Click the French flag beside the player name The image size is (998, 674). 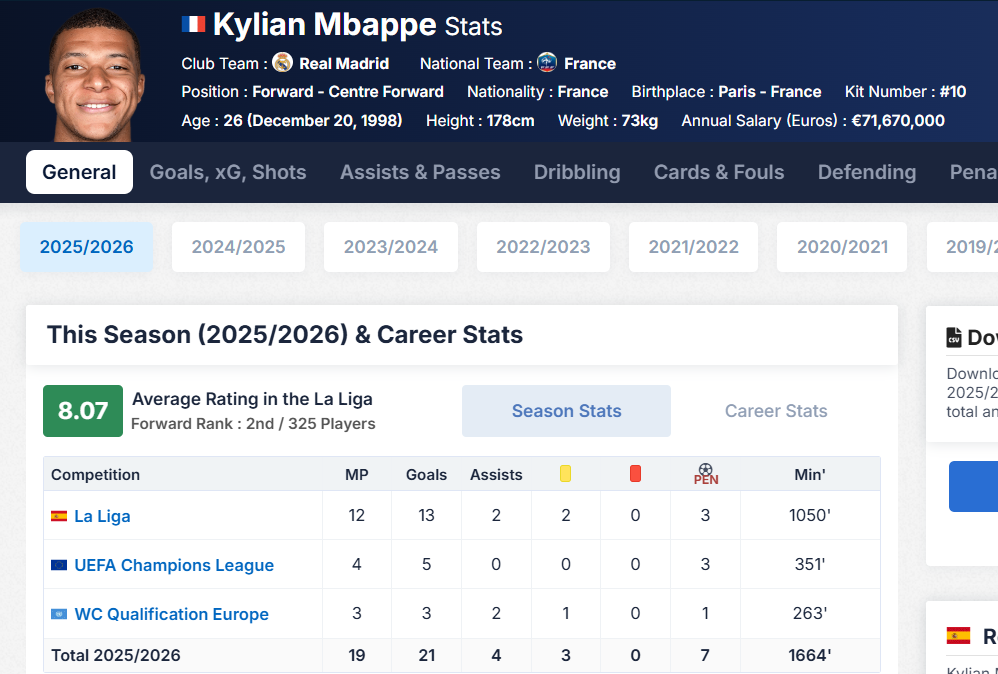[193, 24]
